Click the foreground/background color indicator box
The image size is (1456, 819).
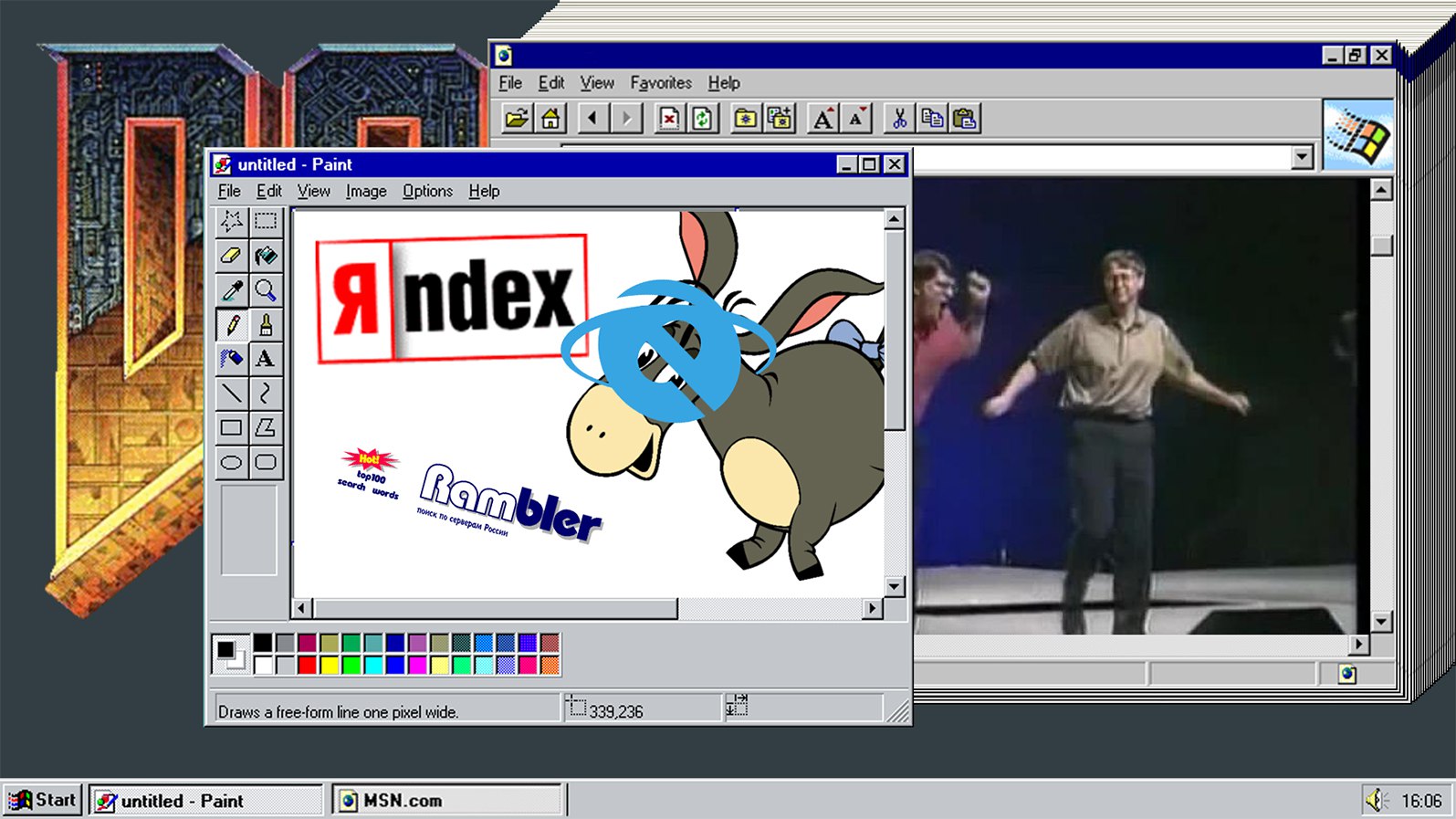230,654
